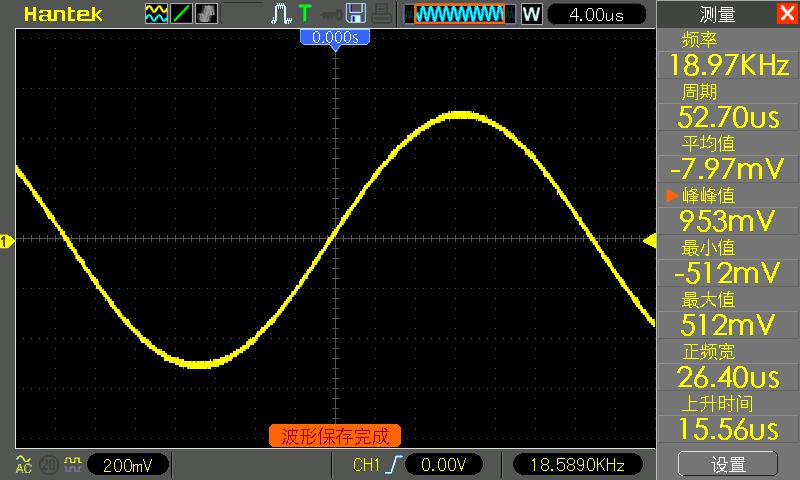Select the 正频宽 26.40us measurement
The height and width of the screenshot is (480, 800).
pyautogui.click(x=728, y=367)
